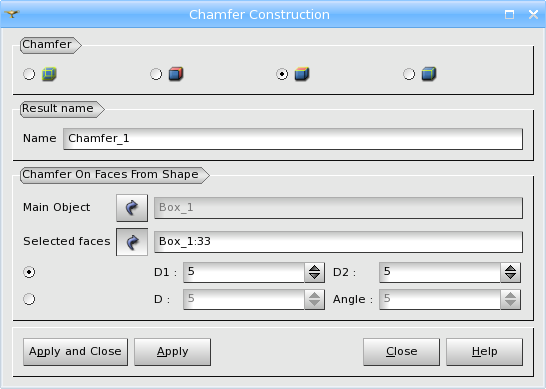This screenshot has width=546, height=389.
Task: Click the Selected faces field showing Box_1:33
Action: click(x=338, y=242)
